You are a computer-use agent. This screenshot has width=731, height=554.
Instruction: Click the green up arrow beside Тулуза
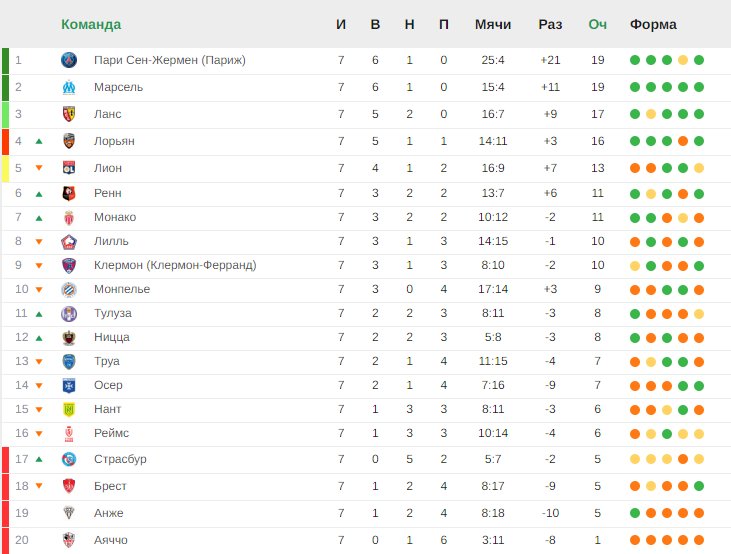point(39,314)
